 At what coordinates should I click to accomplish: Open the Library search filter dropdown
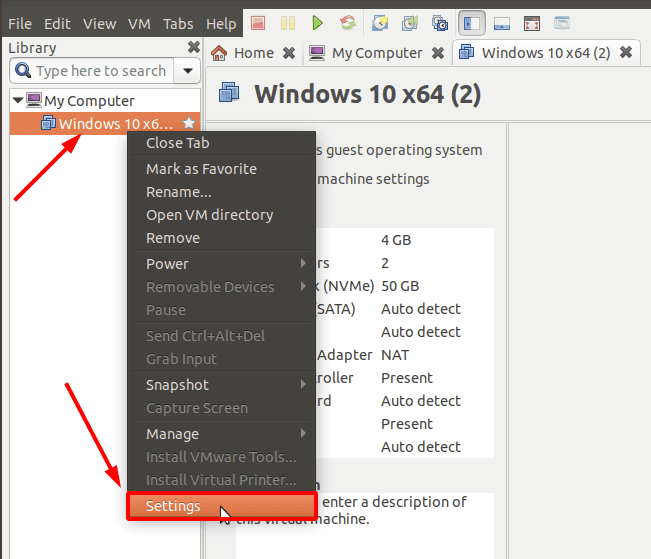(x=188, y=71)
